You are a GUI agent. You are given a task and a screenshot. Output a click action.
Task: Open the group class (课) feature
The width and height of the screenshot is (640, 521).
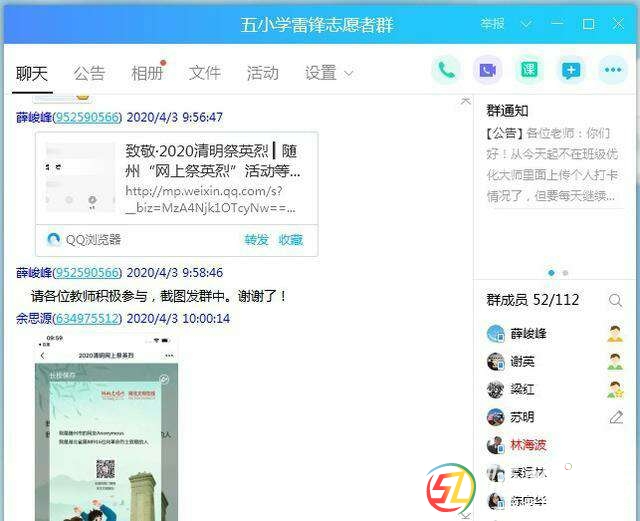click(x=528, y=70)
